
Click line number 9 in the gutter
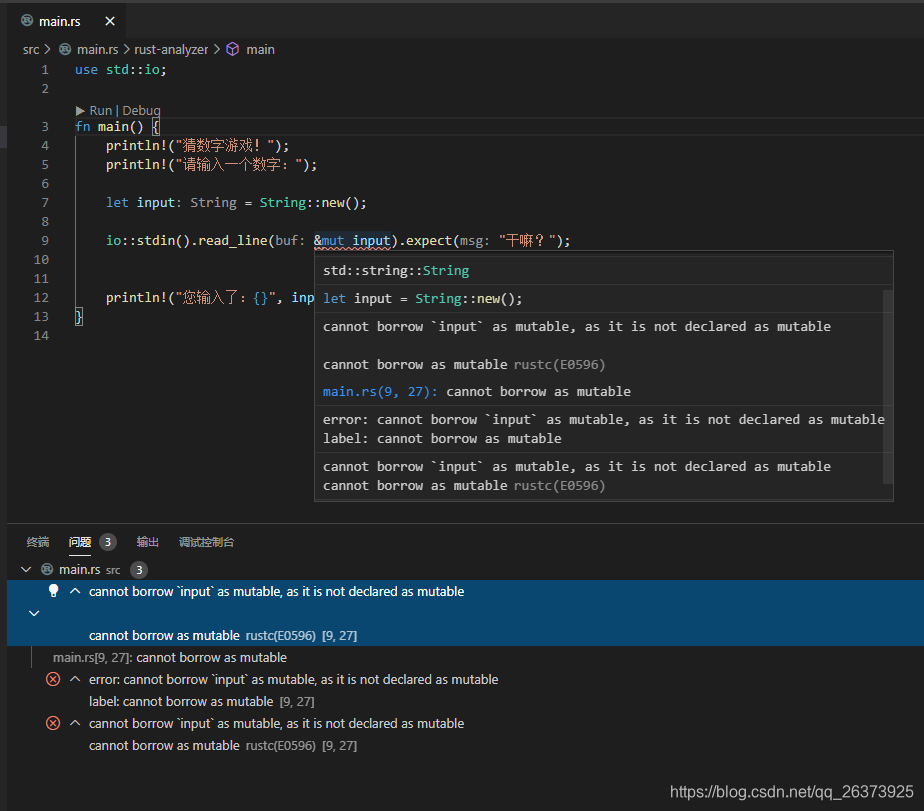[x=45, y=240]
